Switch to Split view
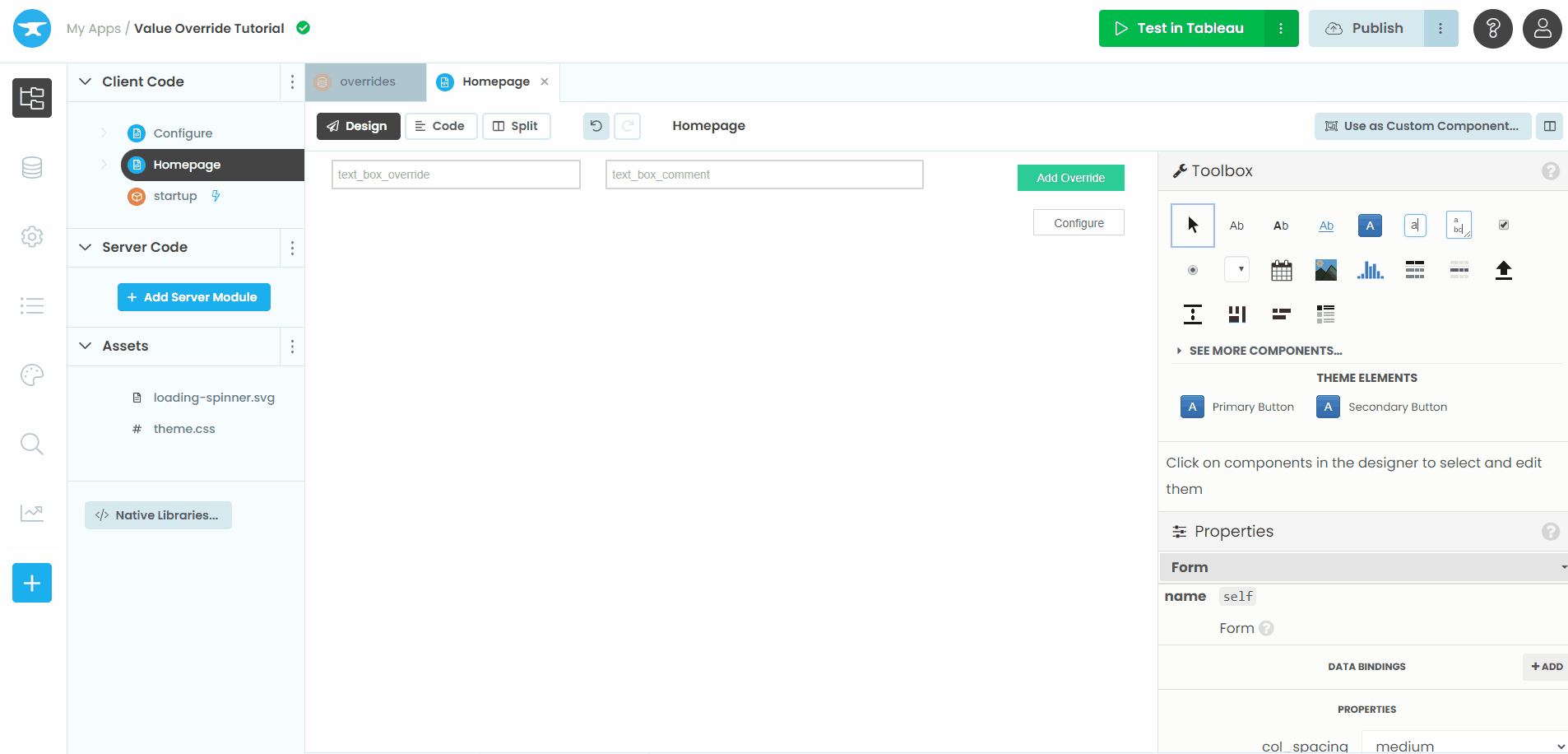Screen dimensions: 1568x754 [x=516, y=126]
